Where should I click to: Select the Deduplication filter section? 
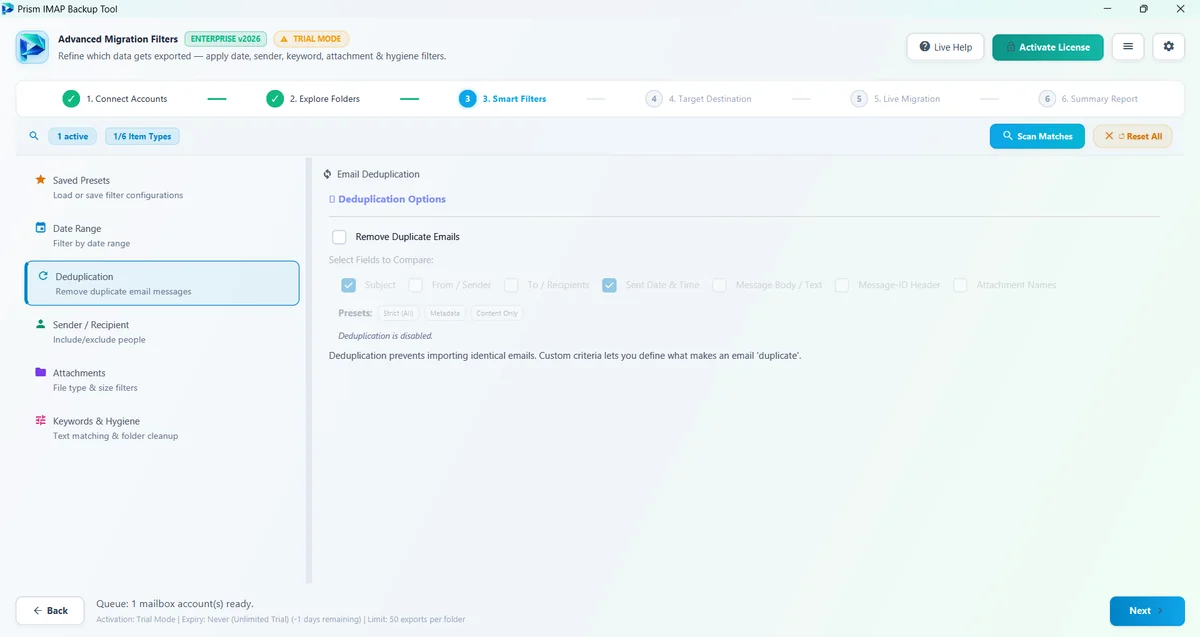tap(162, 283)
